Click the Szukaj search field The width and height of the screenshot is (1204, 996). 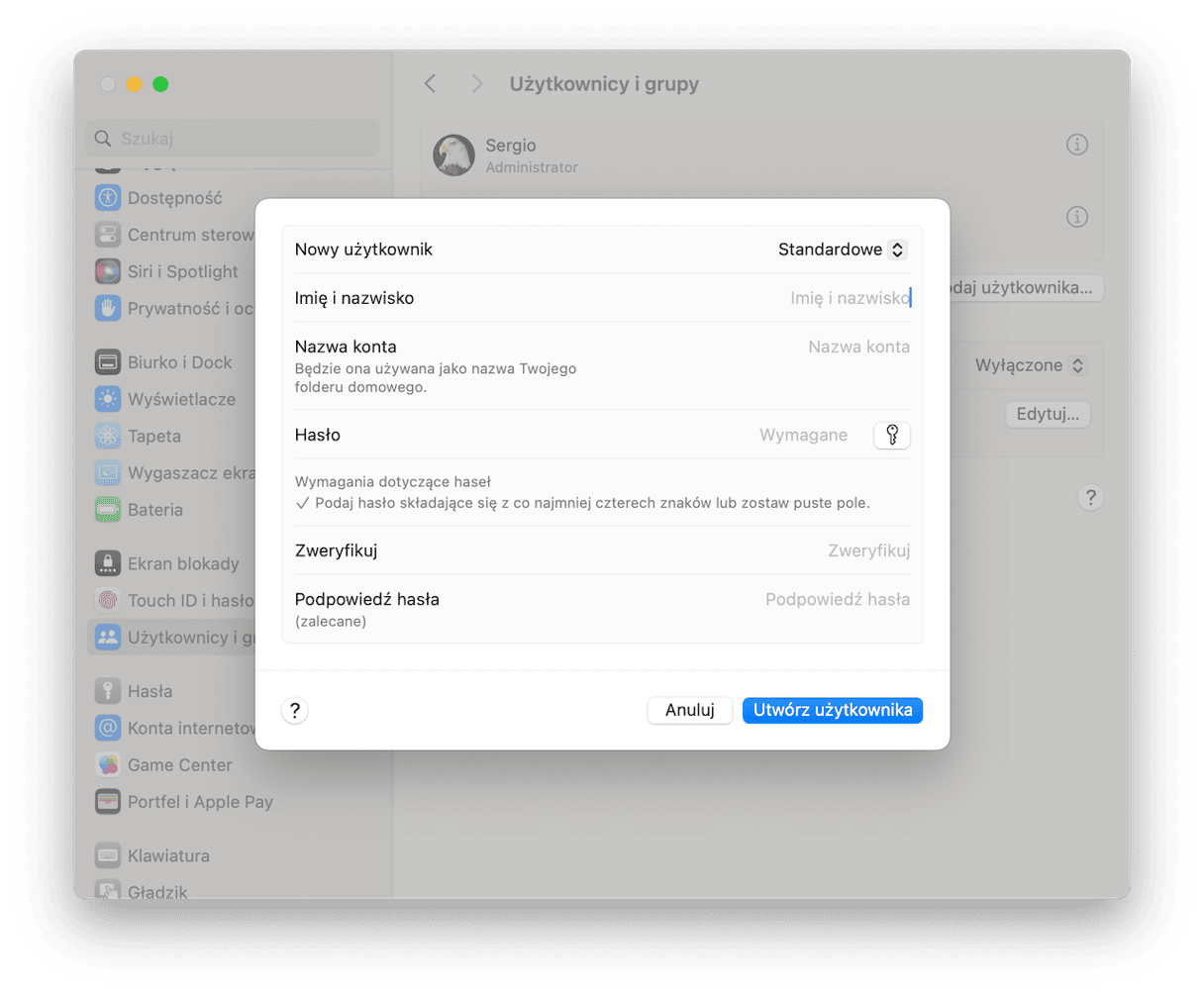pos(233,139)
